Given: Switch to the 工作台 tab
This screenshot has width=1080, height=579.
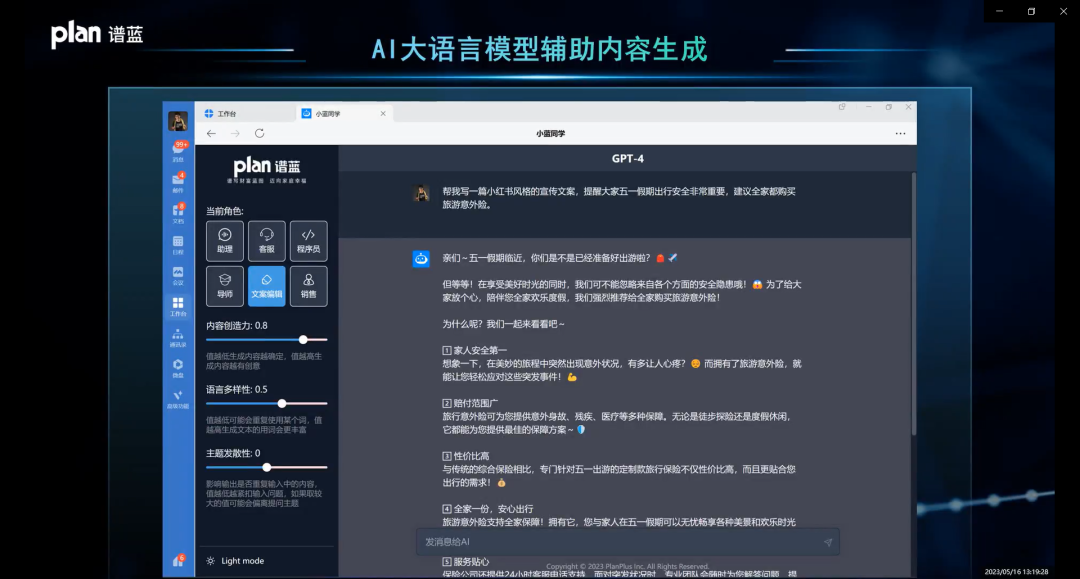Looking at the screenshot, I should [246, 114].
